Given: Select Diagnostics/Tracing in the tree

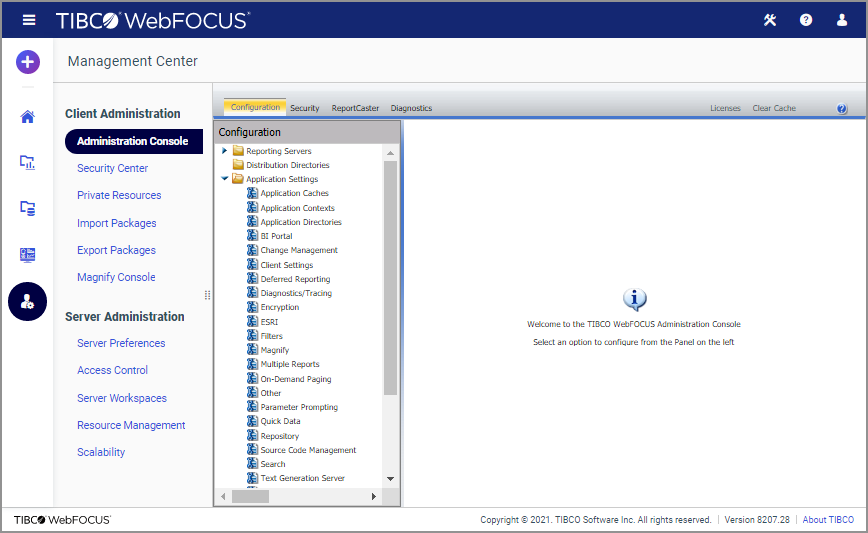Looking at the screenshot, I should click(x=296, y=293).
